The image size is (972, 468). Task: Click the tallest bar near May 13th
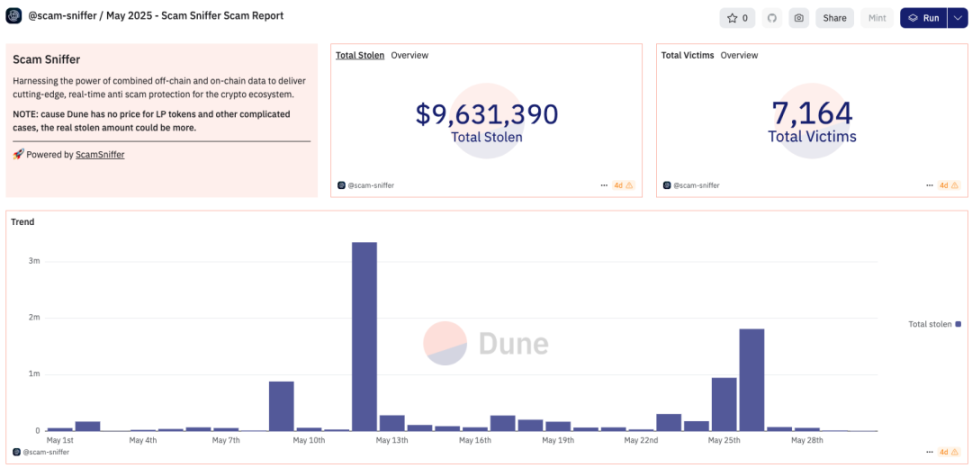click(x=364, y=336)
